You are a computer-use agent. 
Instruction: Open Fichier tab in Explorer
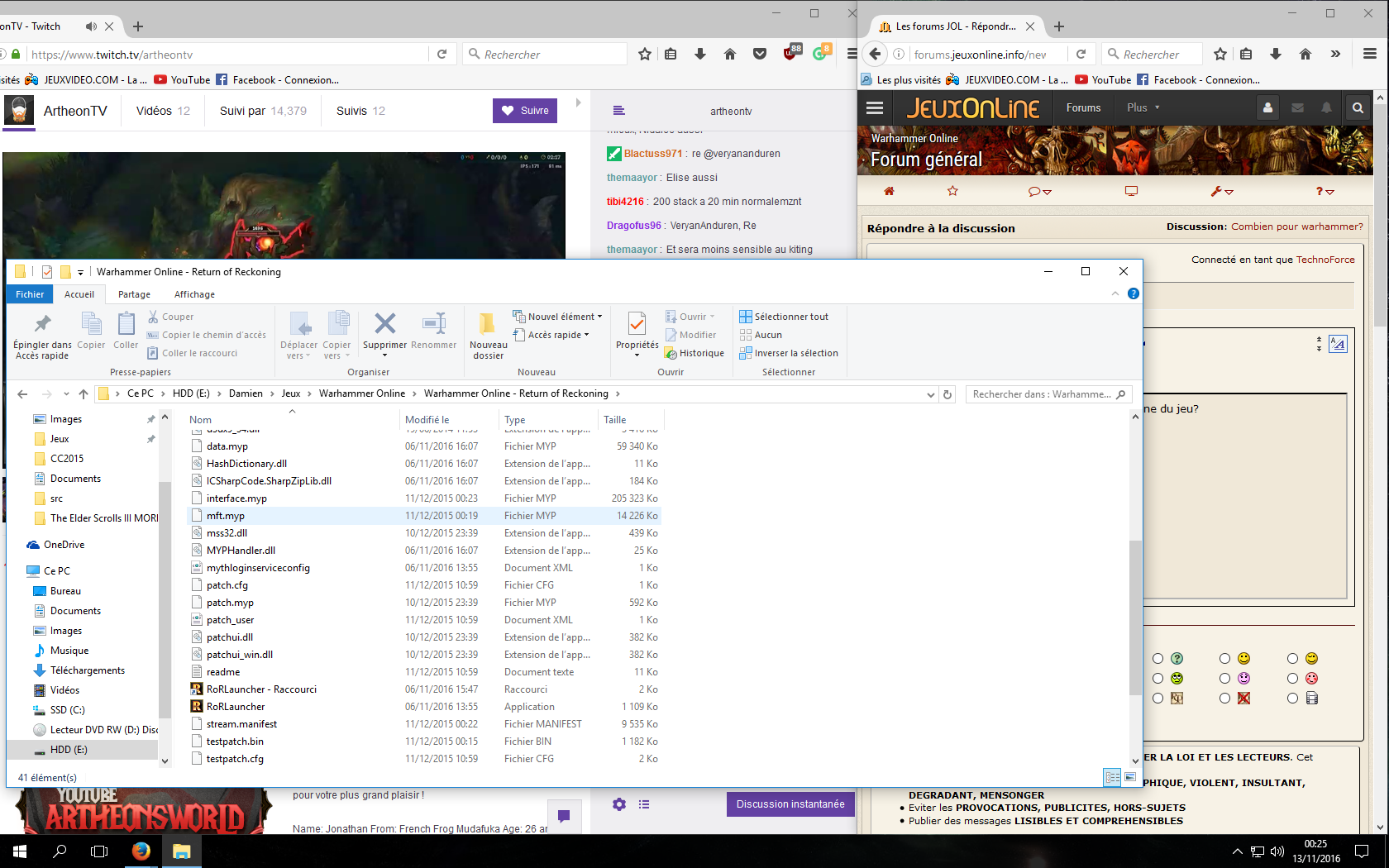pos(30,294)
